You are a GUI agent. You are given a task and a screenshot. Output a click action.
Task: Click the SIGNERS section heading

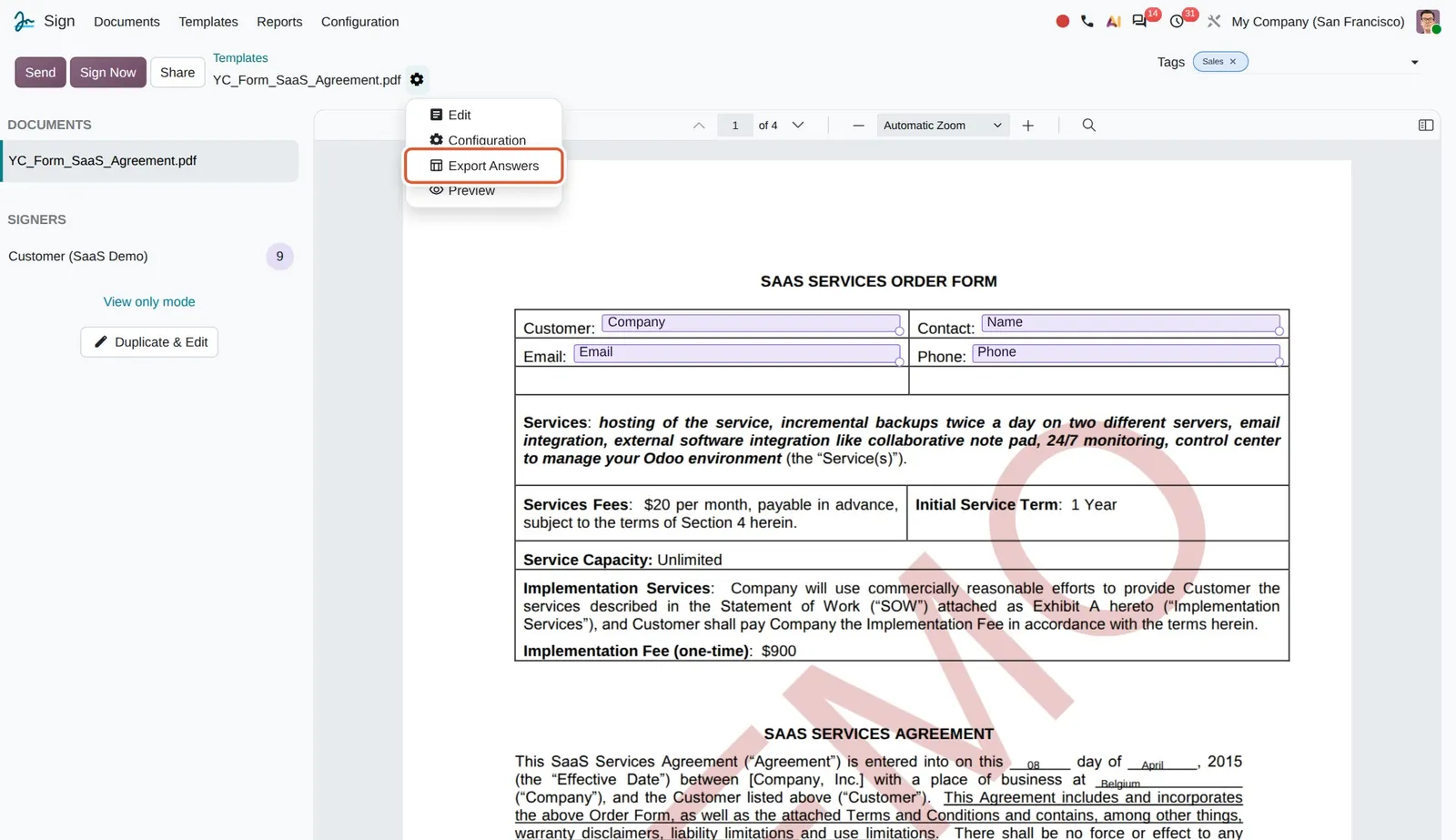click(36, 219)
